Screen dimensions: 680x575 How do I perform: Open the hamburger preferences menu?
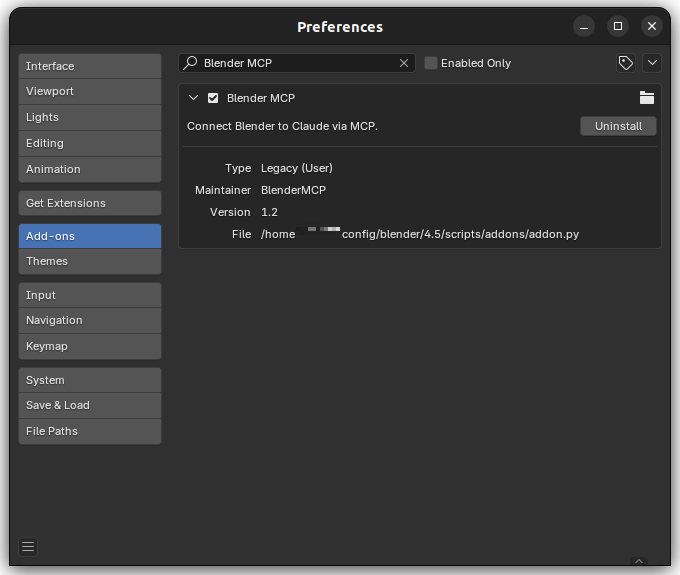[x=28, y=546]
